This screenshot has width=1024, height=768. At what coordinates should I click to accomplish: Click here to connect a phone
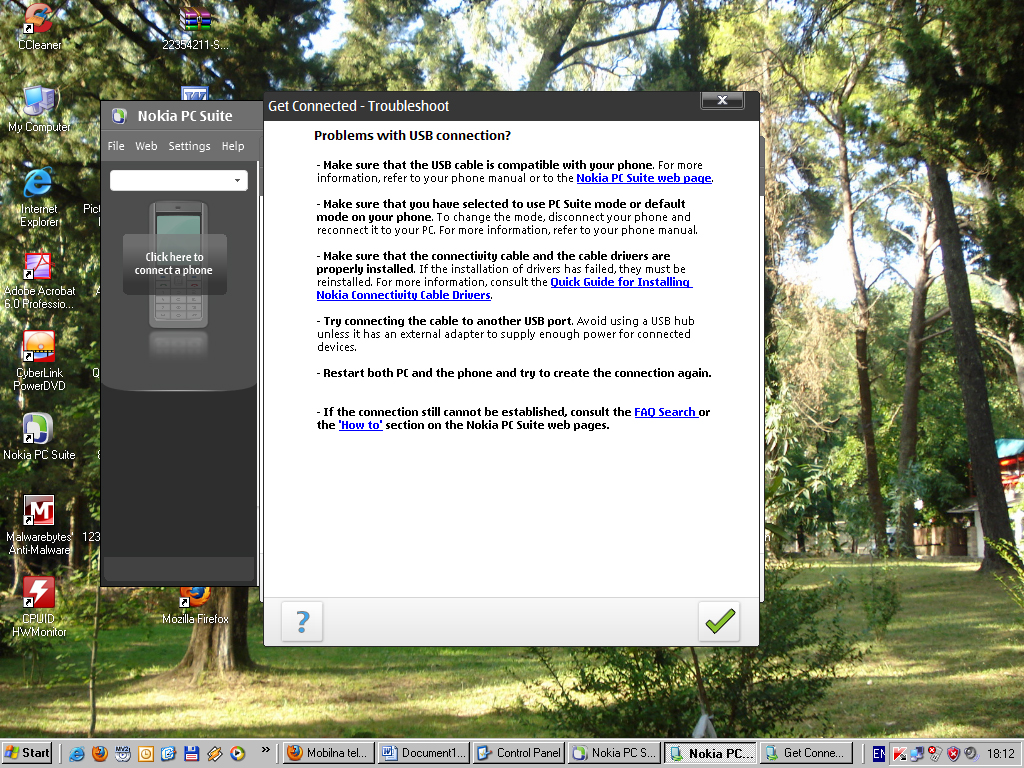pos(174,264)
